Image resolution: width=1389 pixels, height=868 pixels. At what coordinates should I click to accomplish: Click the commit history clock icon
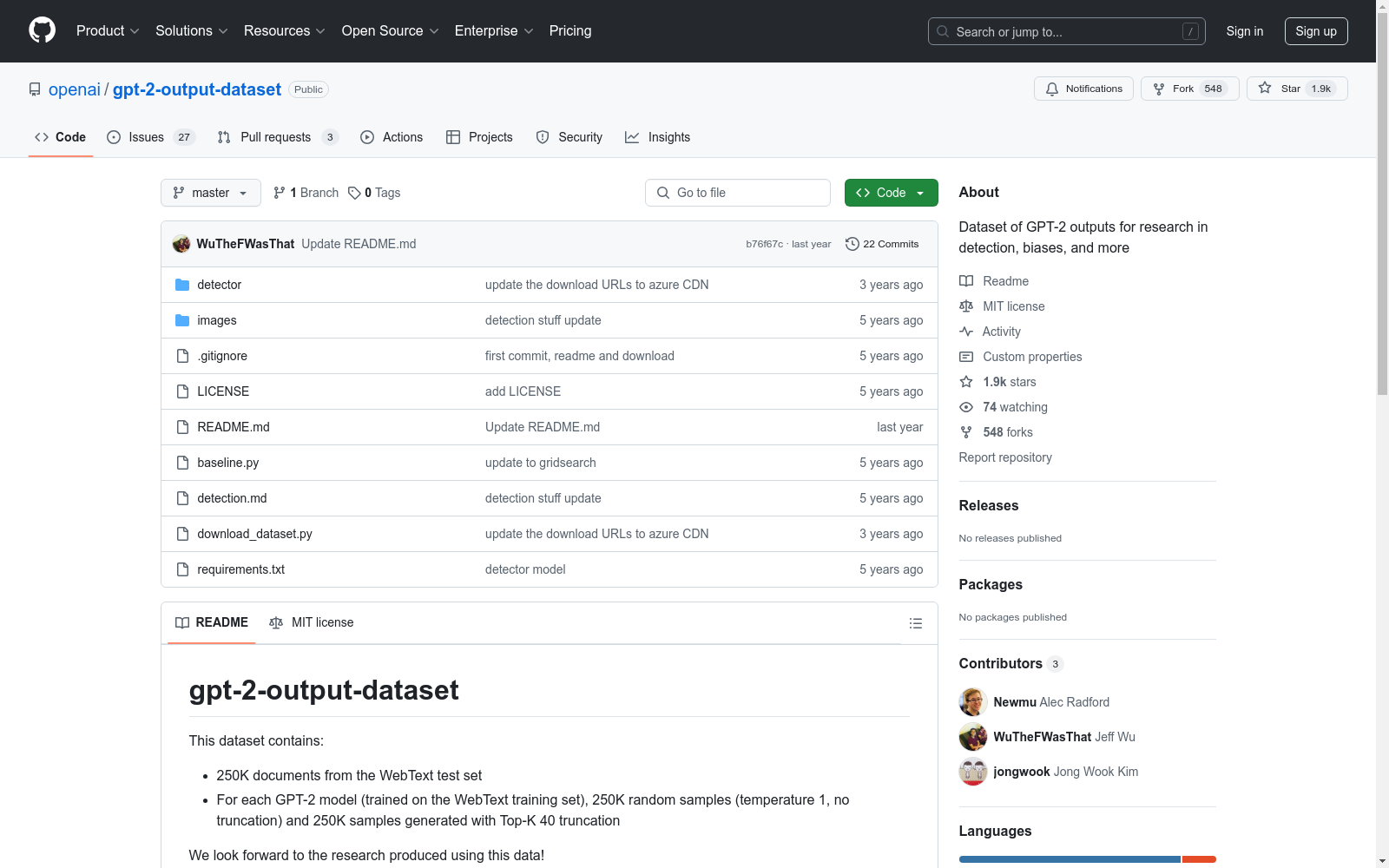pyautogui.click(x=852, y=244)
